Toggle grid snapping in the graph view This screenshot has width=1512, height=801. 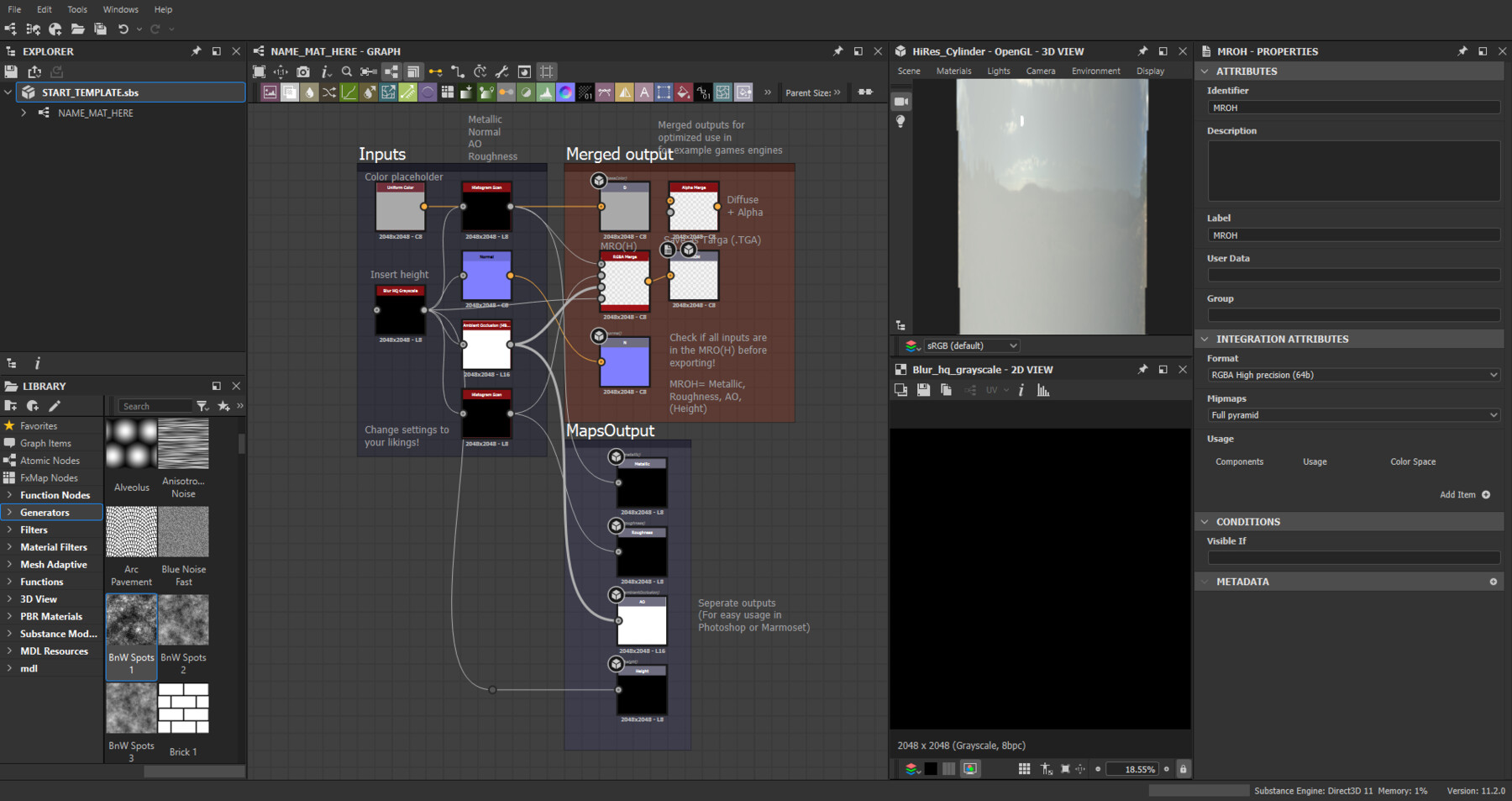click(547, 72)
